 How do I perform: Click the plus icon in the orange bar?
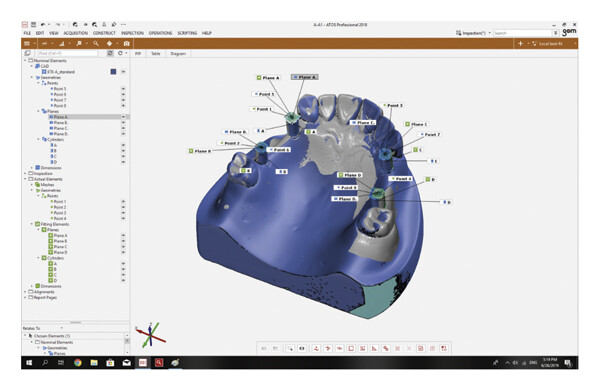pos(520,44)
